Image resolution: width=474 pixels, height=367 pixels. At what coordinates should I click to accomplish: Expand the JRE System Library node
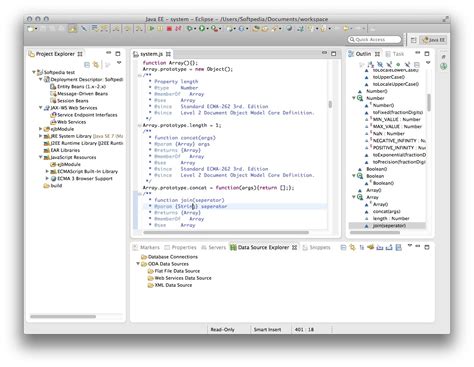(x=41, y=136)
